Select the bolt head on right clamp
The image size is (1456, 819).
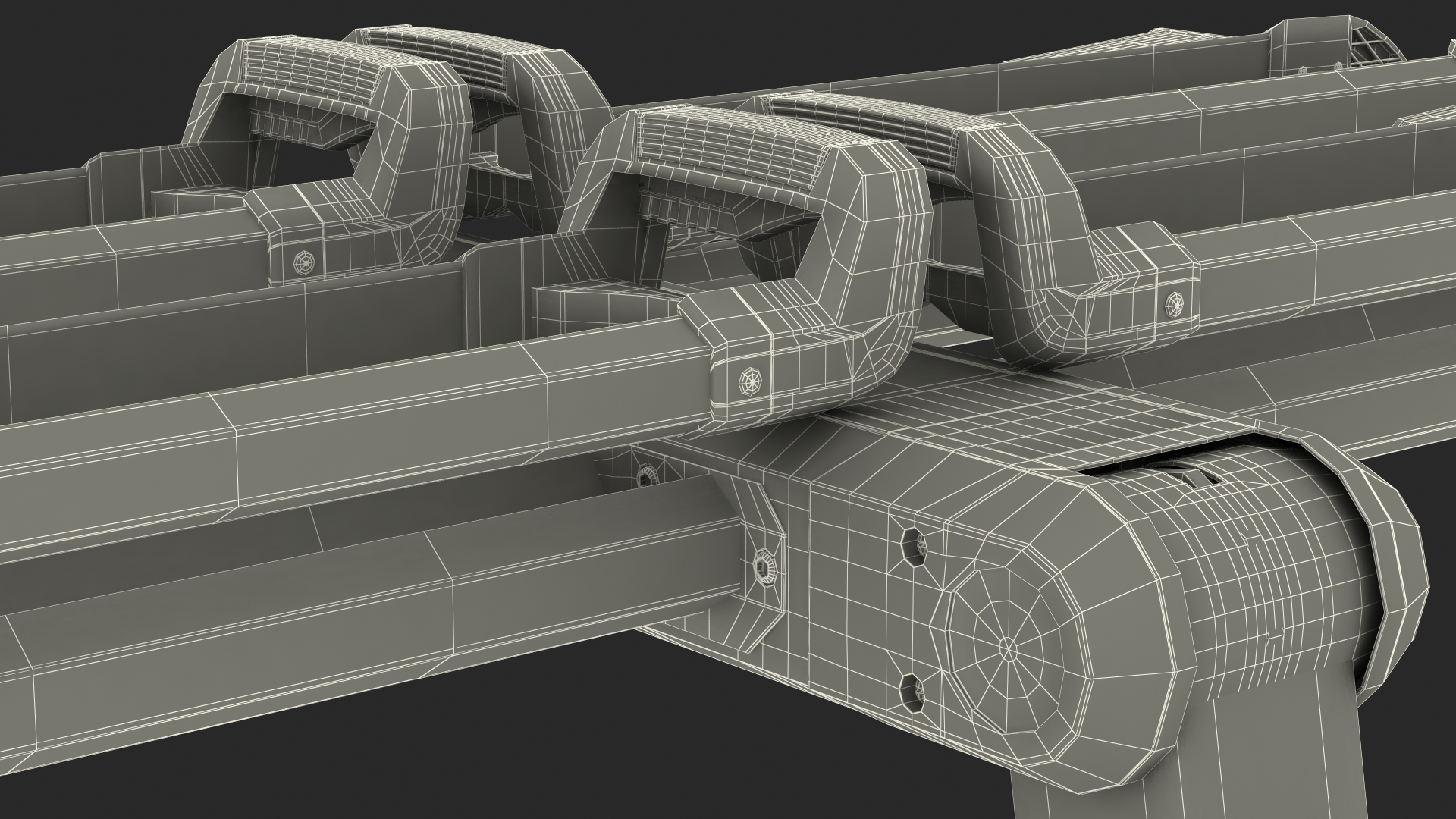point(1173,305)
